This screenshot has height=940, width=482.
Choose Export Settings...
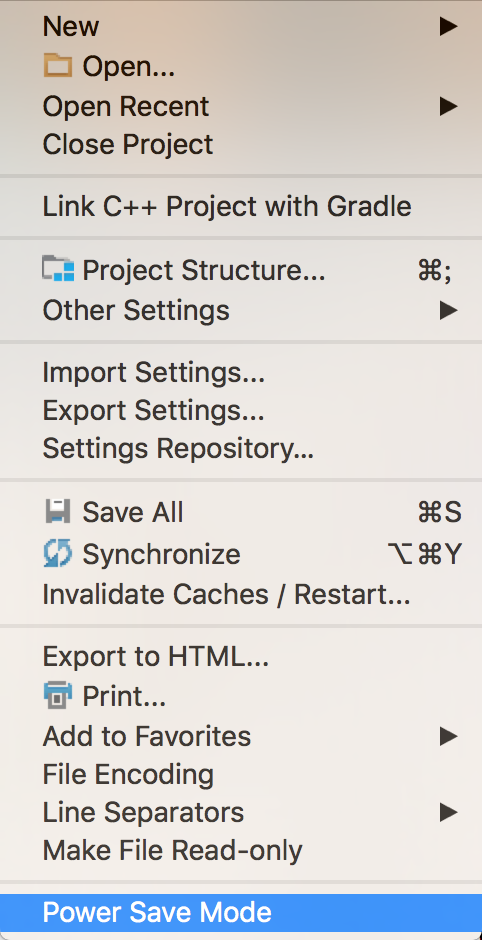point(241,411)
